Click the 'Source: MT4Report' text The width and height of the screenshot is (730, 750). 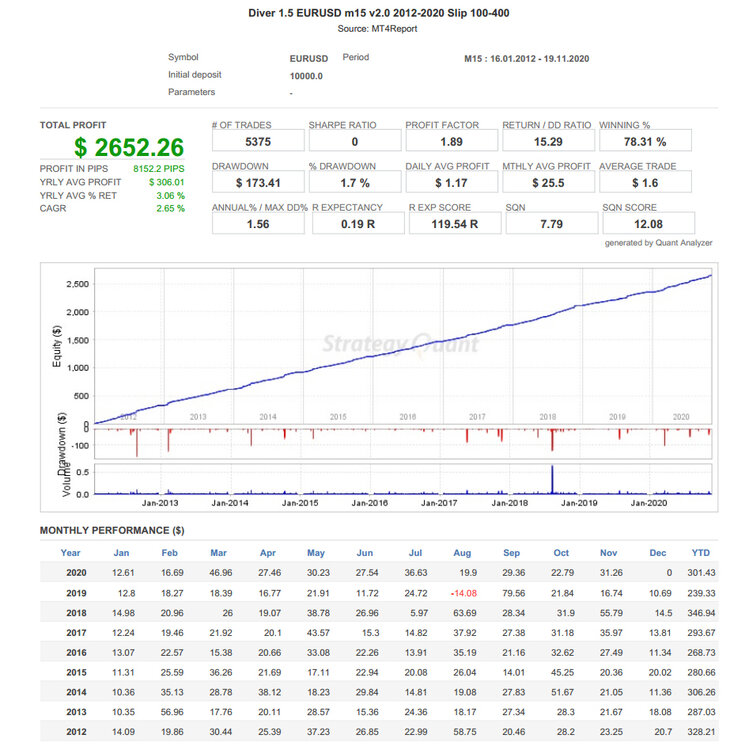[377, 29]
